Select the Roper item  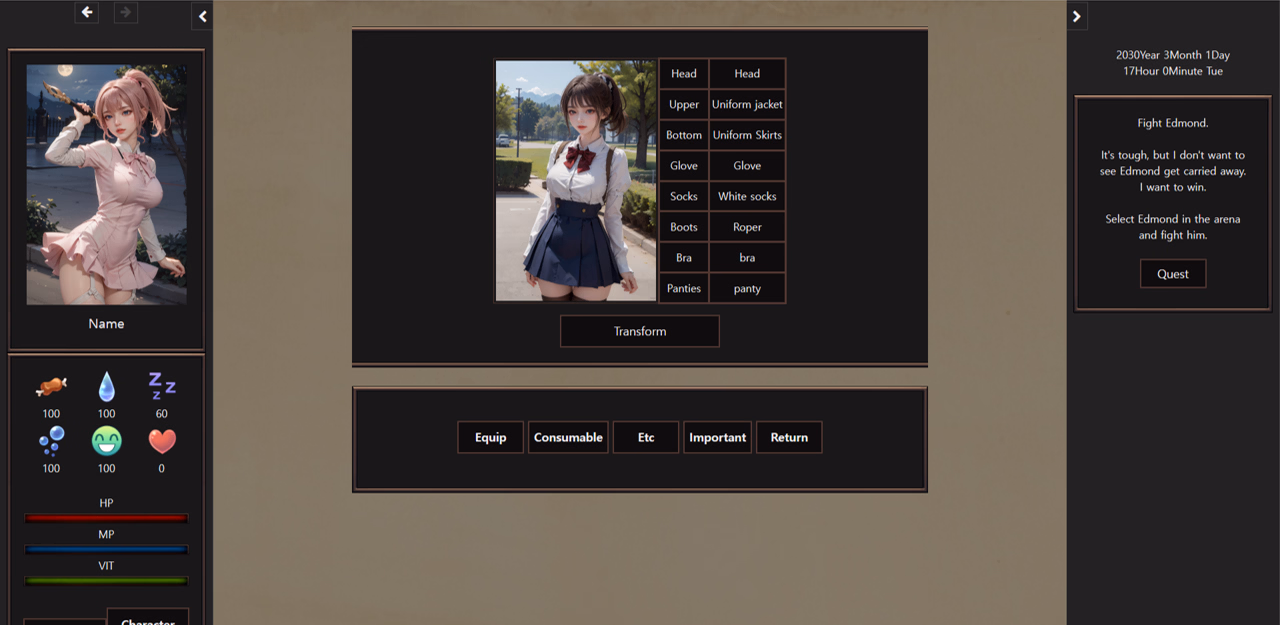(x=747, y=227)
